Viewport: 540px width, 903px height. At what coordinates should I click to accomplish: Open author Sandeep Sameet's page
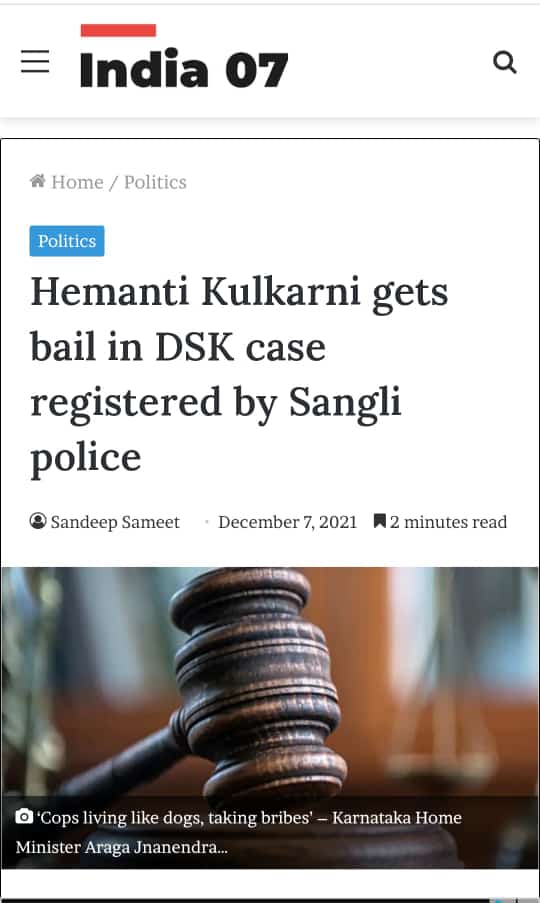tap(115, 522)
